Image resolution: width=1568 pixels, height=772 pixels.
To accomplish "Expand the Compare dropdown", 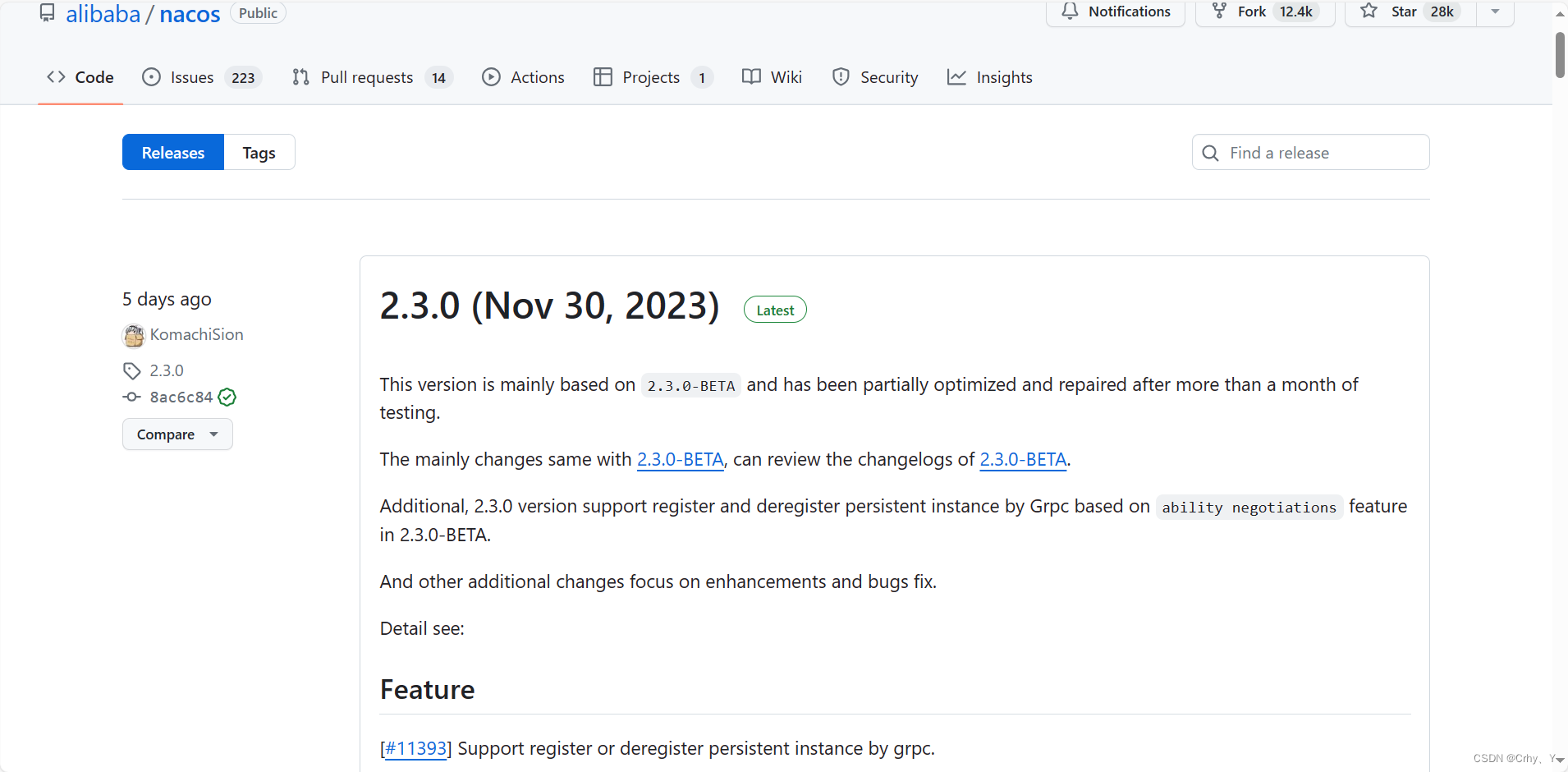I will (177, 434).
